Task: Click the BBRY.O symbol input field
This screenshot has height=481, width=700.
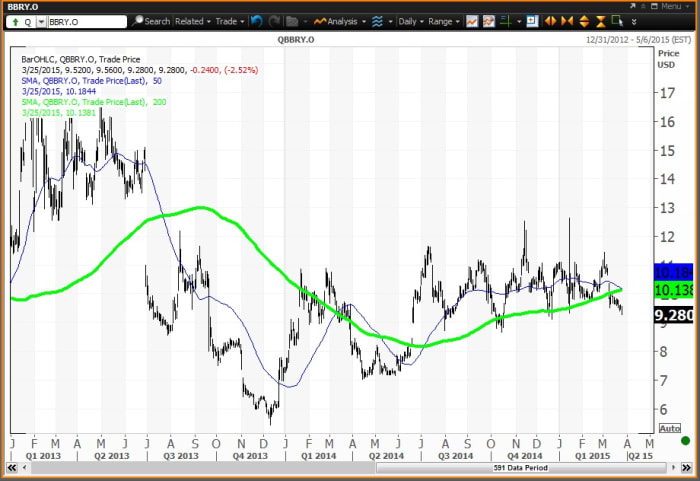Action: point(85,21)
